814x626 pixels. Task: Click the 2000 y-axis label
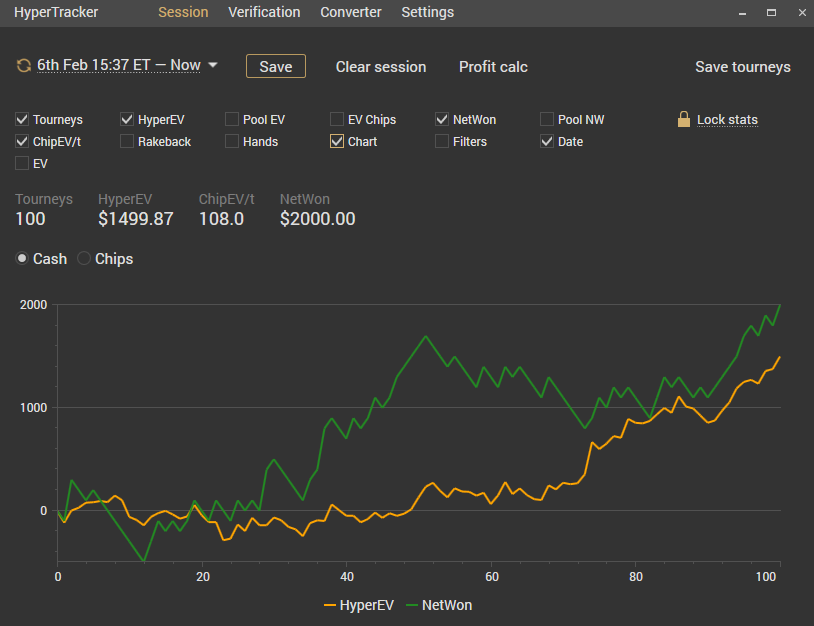point(33,305)
